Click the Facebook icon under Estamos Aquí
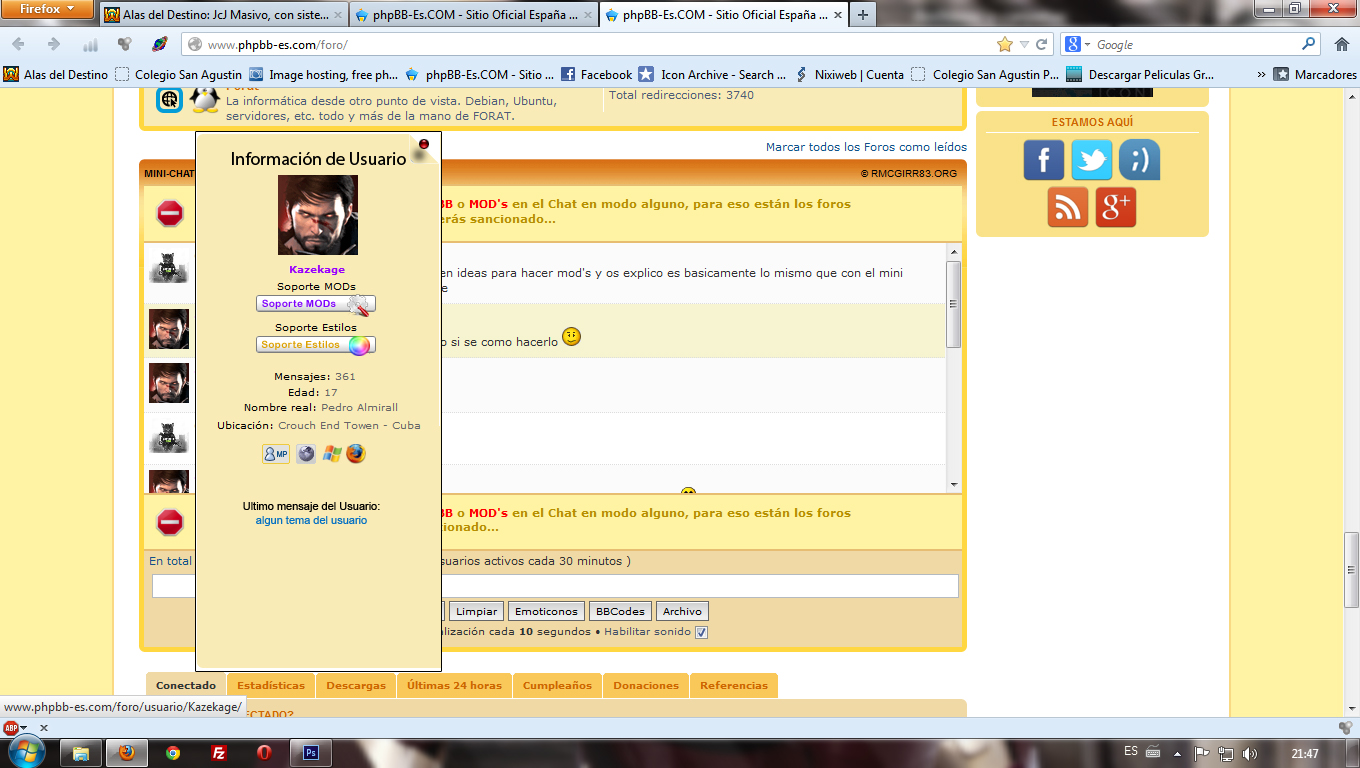Screen dimensions: 1360x768 (1043, 160)
